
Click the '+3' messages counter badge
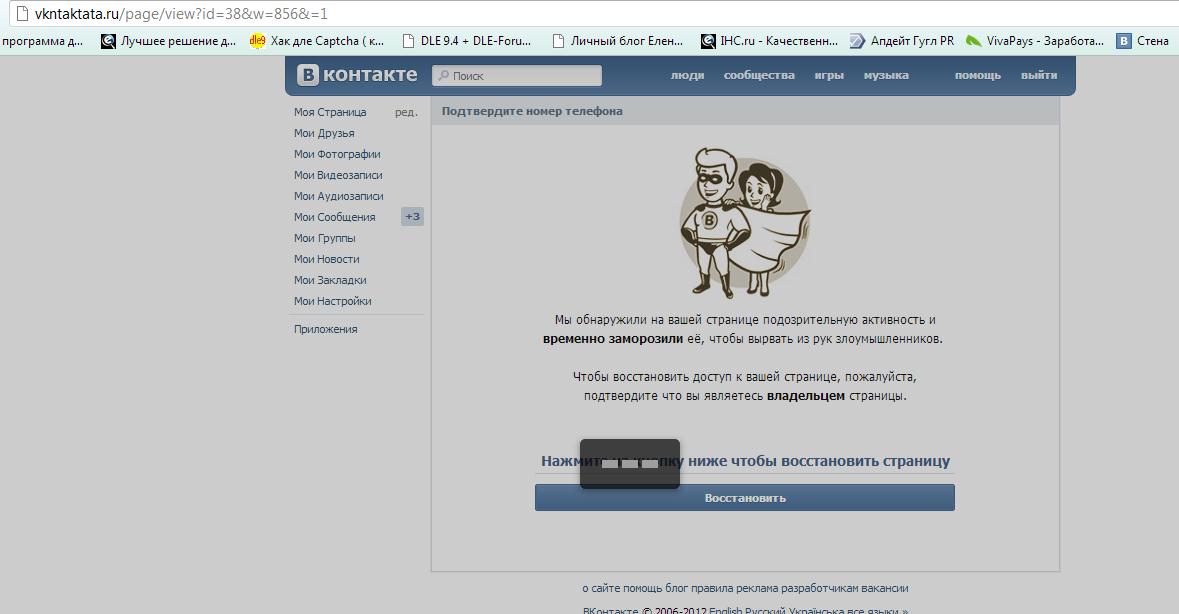(412, 216)
